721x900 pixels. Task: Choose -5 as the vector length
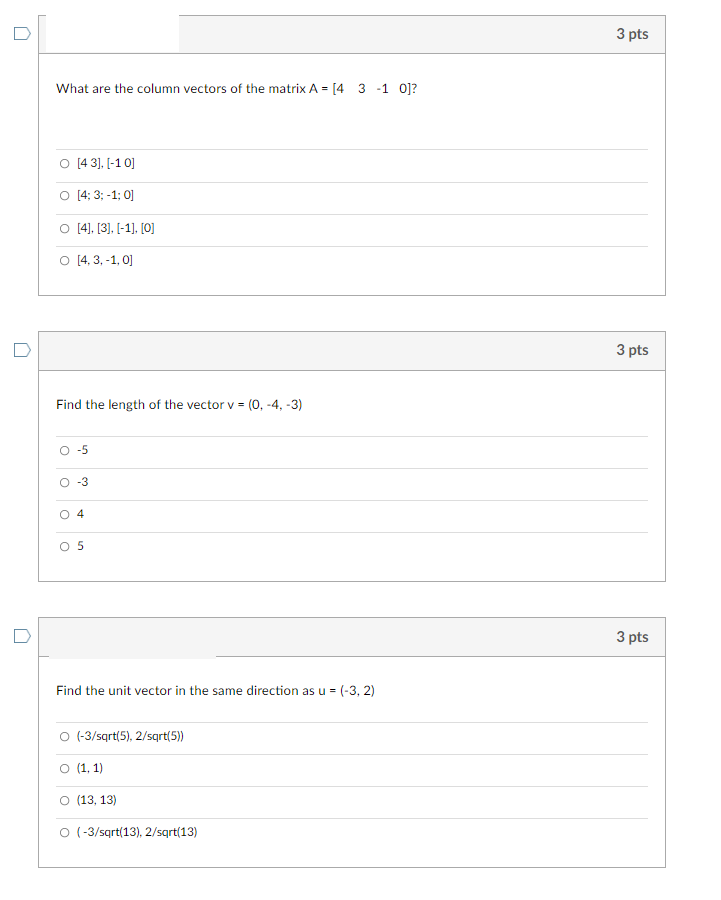click(x=65, y=450)
